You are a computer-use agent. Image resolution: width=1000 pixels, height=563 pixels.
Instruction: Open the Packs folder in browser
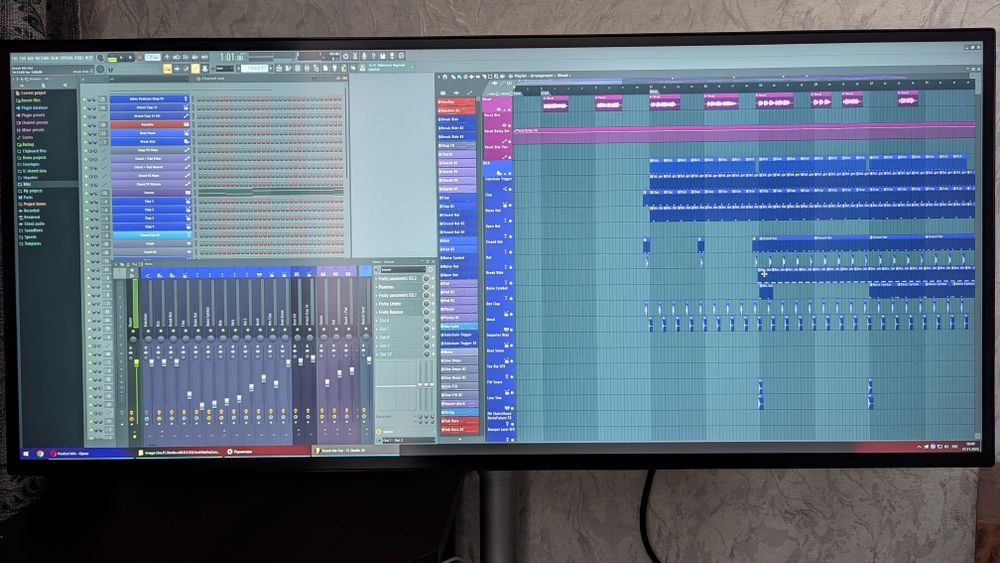(27, 198)
